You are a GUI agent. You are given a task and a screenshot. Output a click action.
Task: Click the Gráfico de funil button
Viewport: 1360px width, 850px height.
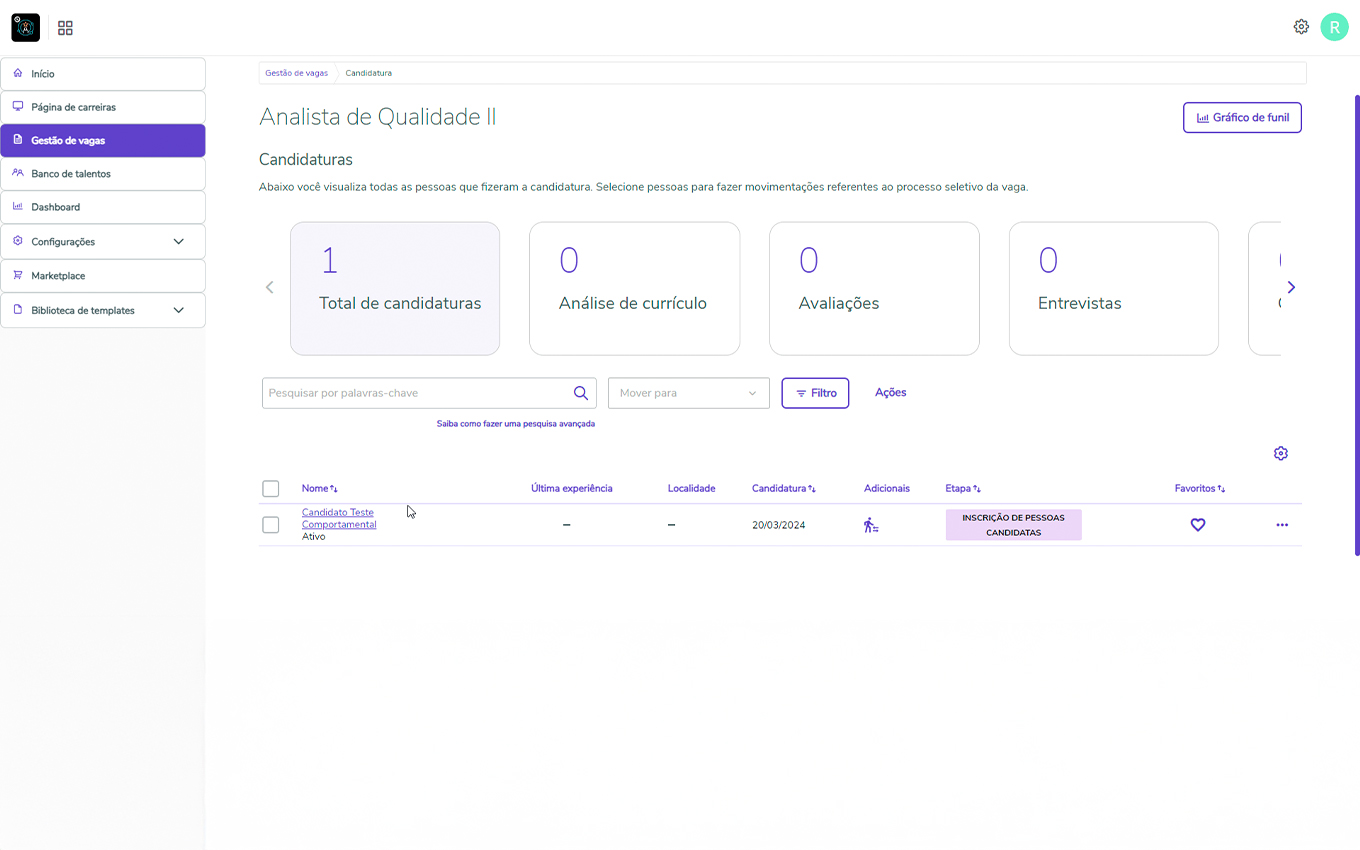pyautogui.click(x=1242, y=118)
